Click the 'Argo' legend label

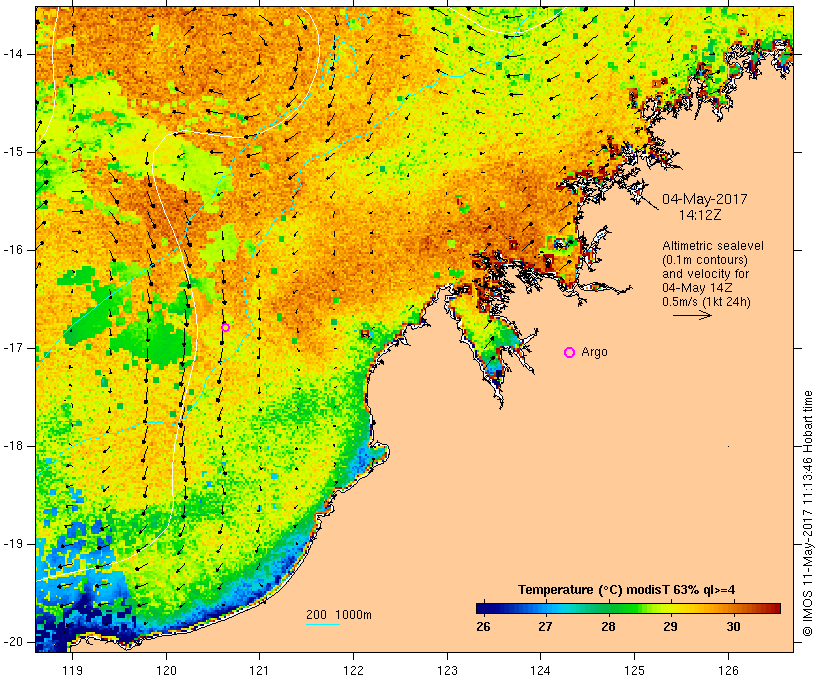pos(595,352)
